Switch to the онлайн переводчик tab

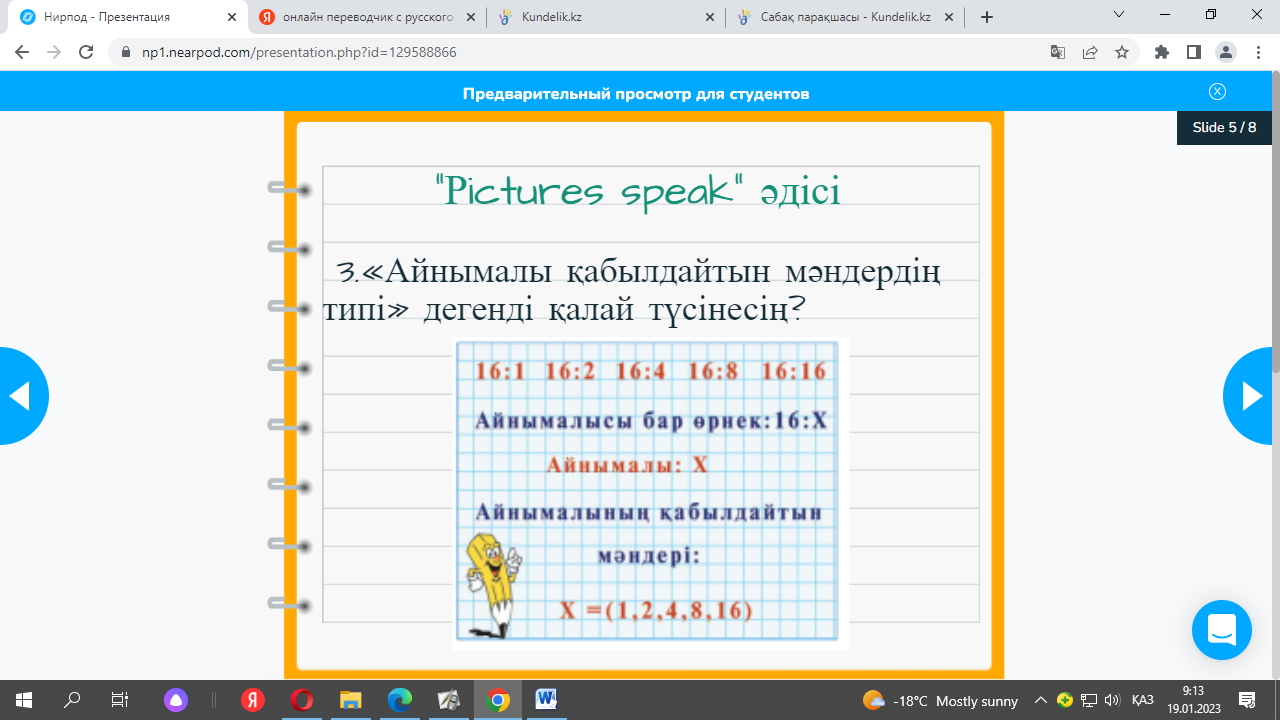[366, 17]
